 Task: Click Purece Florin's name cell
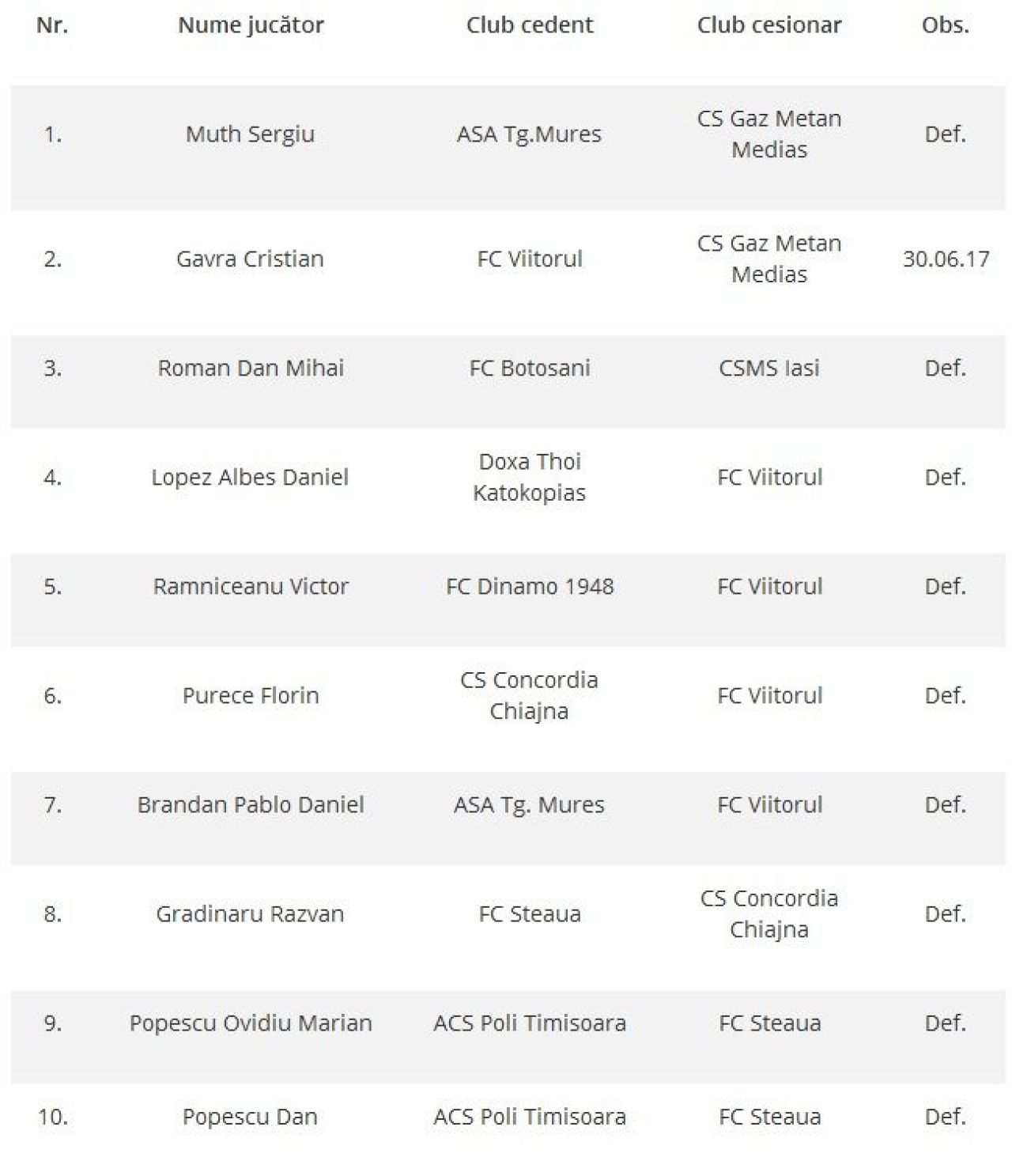pyautogui.click(x=251, y=695)
